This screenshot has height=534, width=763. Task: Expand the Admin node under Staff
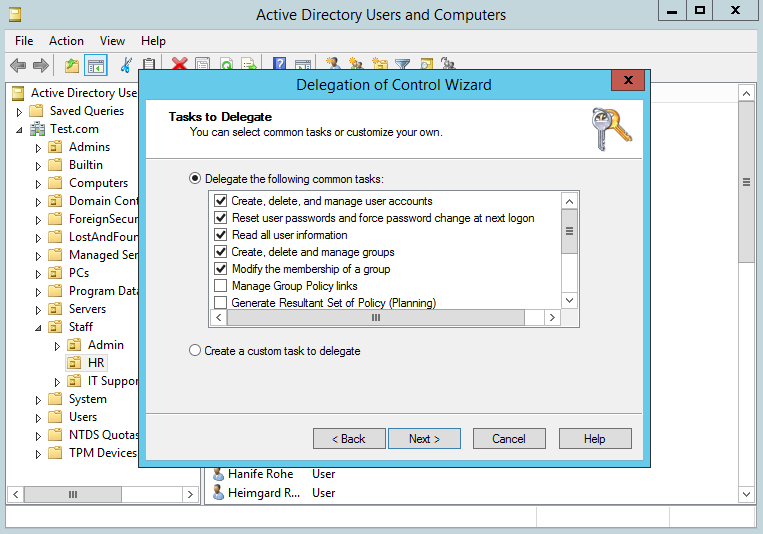(57, 346)
